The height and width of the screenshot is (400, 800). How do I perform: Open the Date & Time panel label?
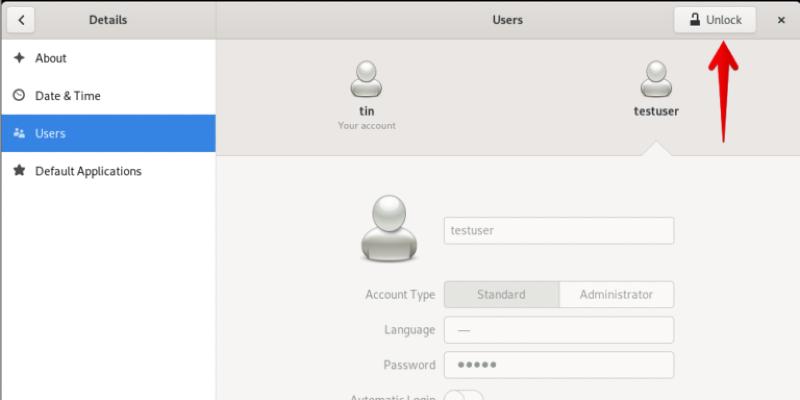(68, 96)
